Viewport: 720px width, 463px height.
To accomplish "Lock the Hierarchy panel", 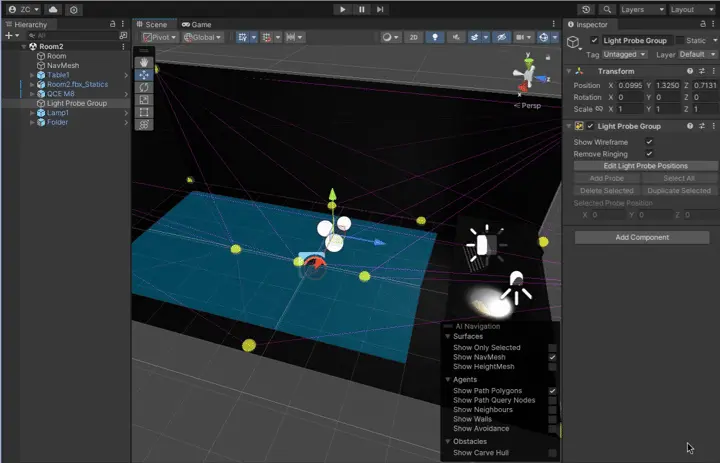I will (x=112, y=24).
